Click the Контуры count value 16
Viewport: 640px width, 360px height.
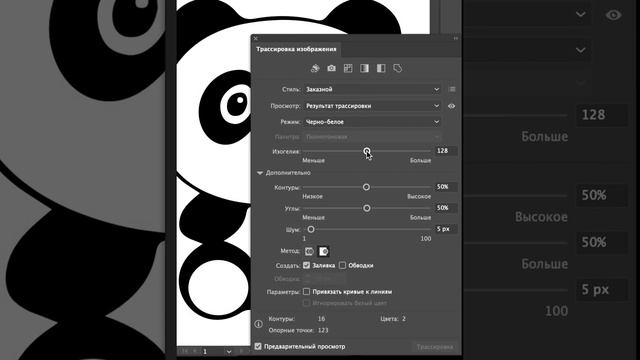pos(321,319)
